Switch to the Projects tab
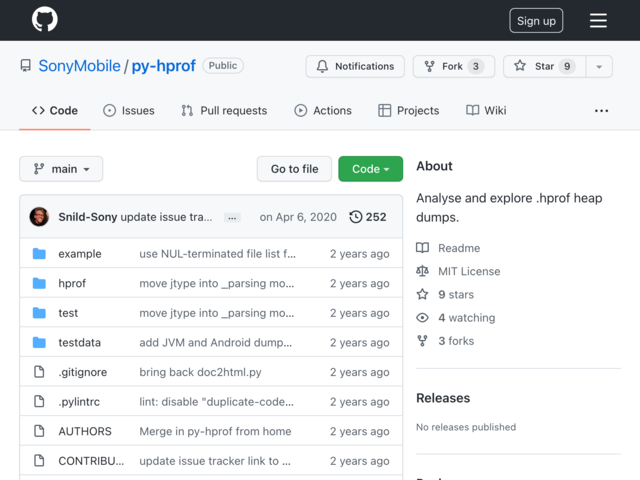The height and width of the screenshot is (480, 640). point(409,111)
